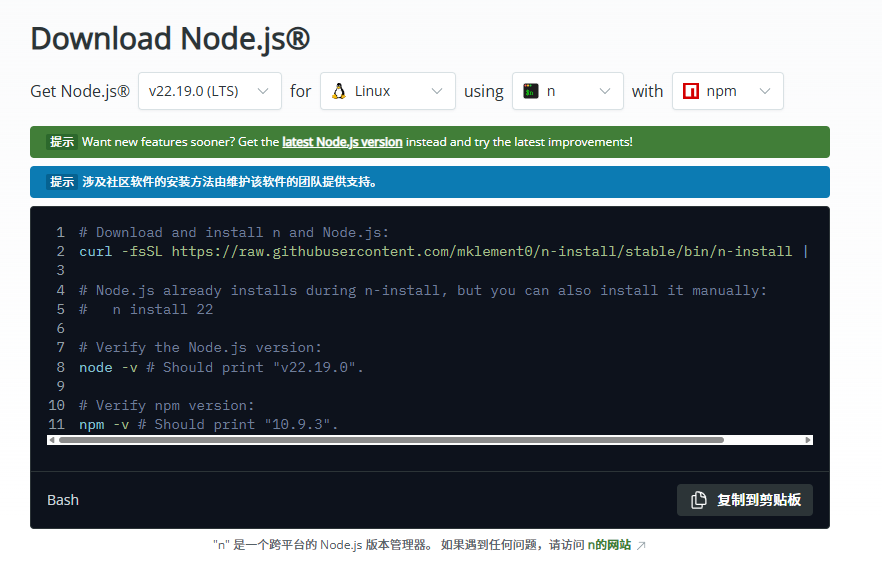Click the external link arrow icon after n的网站
Viewport: 882px width, 575px height.
tap(641, 545)
